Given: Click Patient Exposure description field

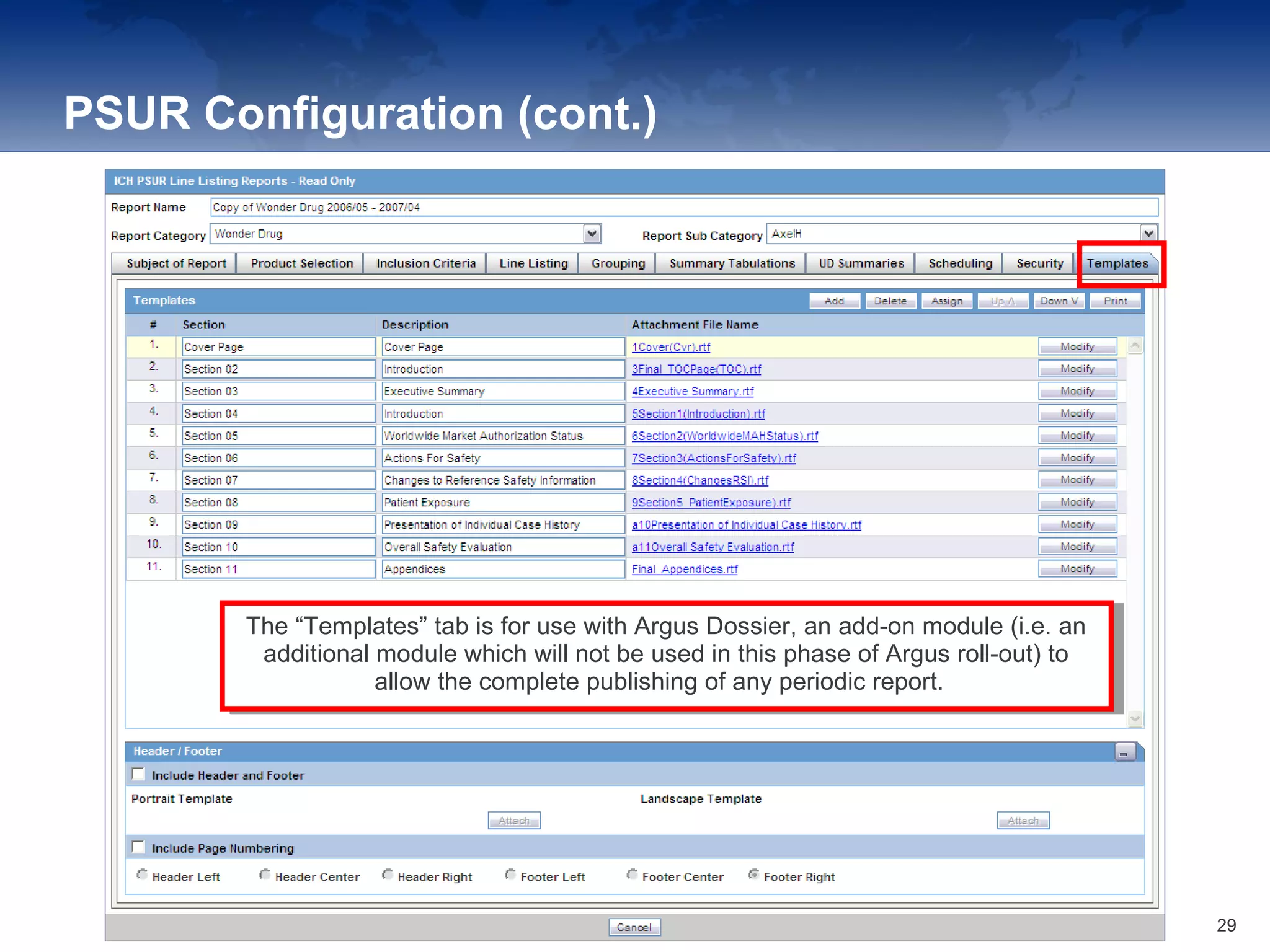Looking at the screenshot, I should point(504,502).
